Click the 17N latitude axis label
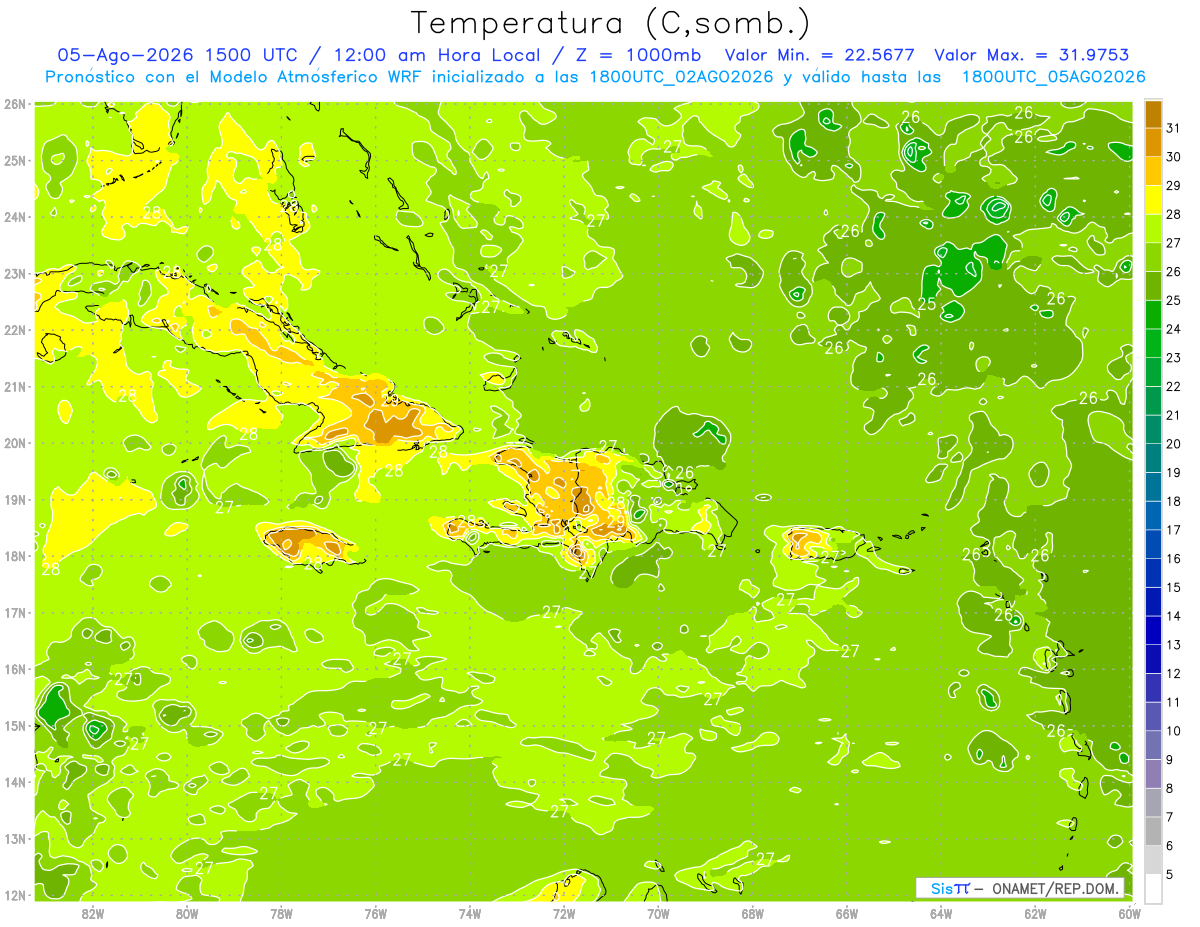Screen dimensions: 1200x927 click(x=15, y=612)
